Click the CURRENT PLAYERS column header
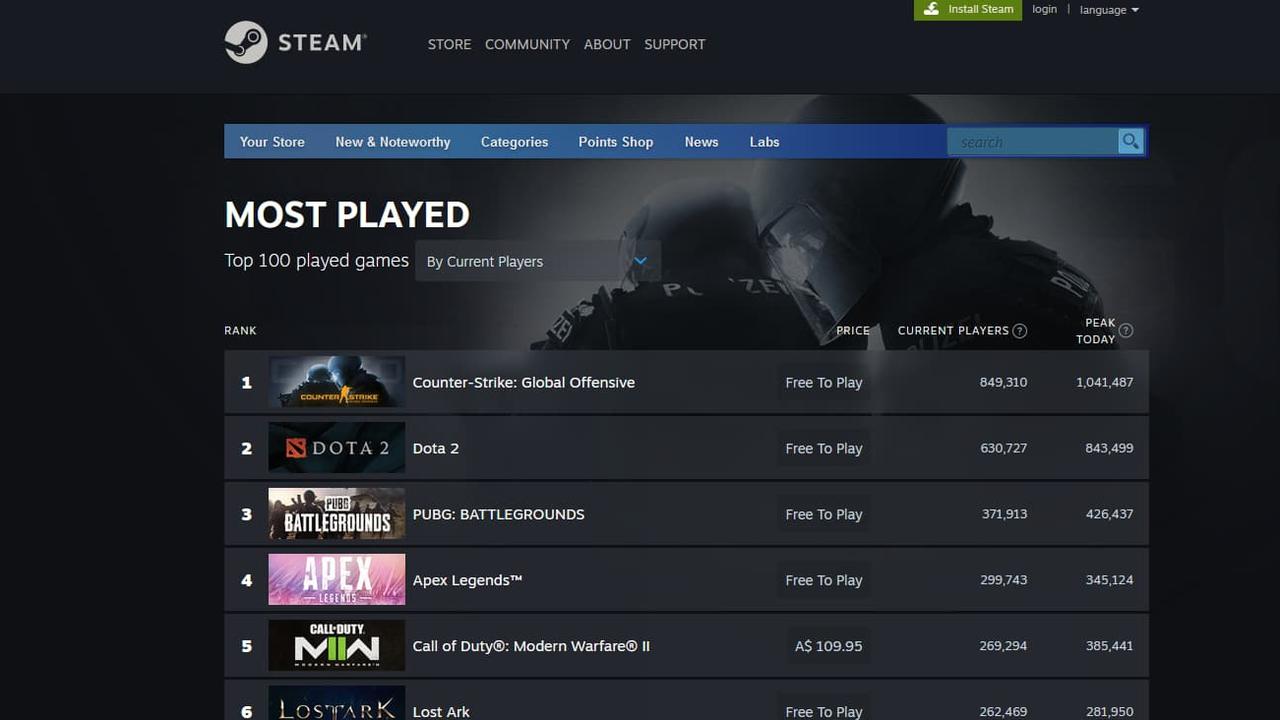The height and width of the screenshot is (720, 1280). 953,331
